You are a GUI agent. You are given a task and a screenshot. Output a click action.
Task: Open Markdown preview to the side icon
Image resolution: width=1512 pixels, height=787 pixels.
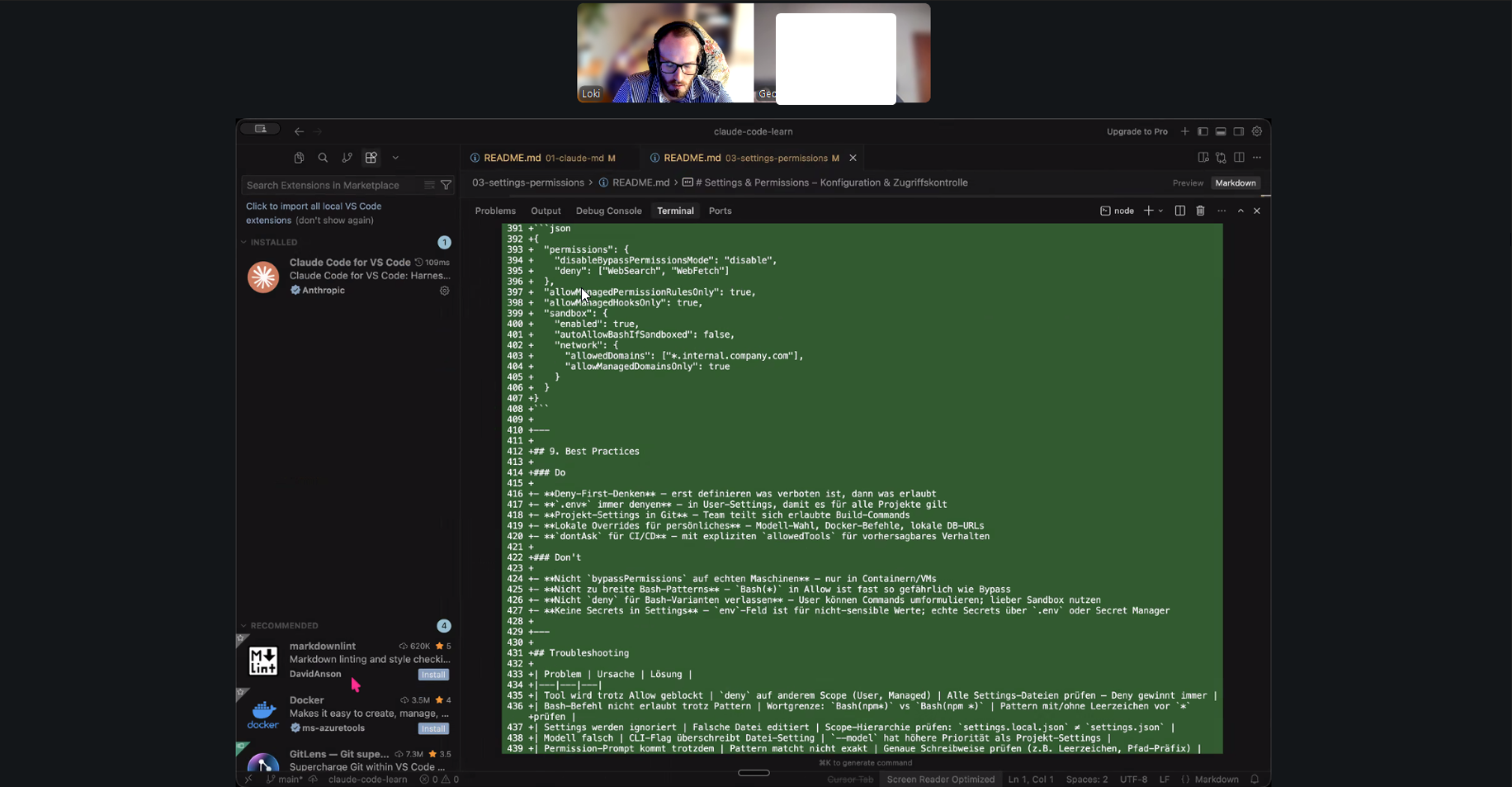(x=1203, y=157)
